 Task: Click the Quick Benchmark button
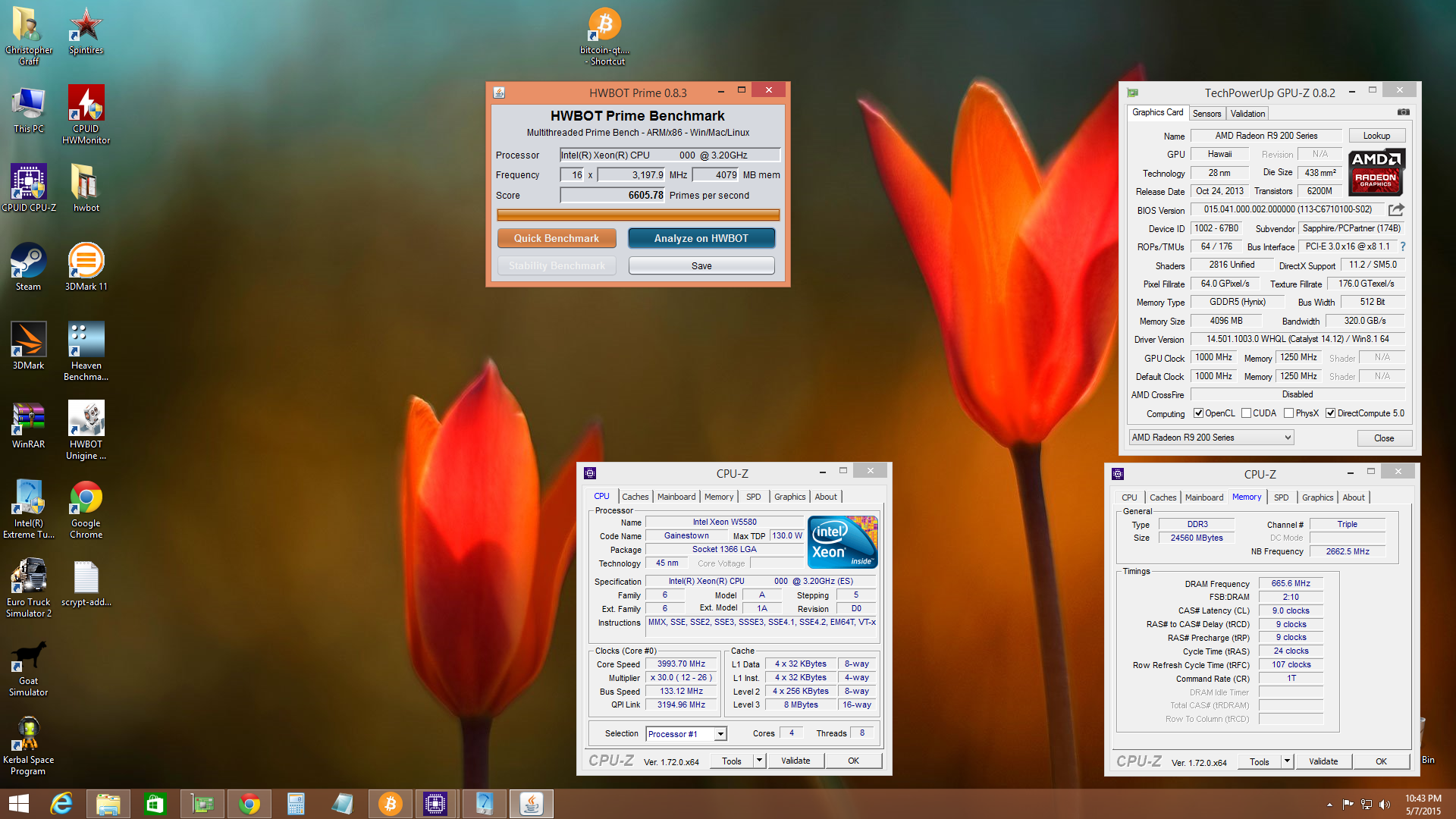557,238
